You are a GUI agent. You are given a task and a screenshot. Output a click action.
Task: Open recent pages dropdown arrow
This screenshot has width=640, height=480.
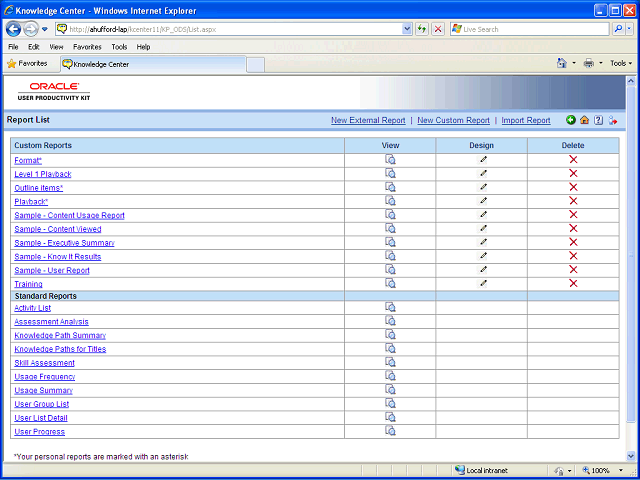pyautogui.click(x=45, y=29)
